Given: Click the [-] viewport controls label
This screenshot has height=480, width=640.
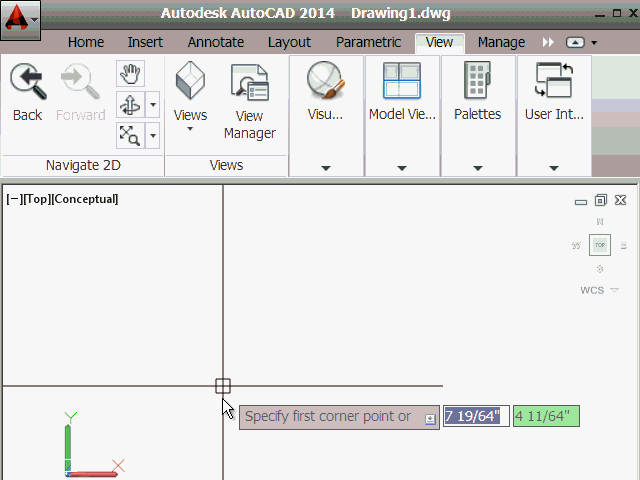Looking at the screenshot, I should [x=14, y=199].
